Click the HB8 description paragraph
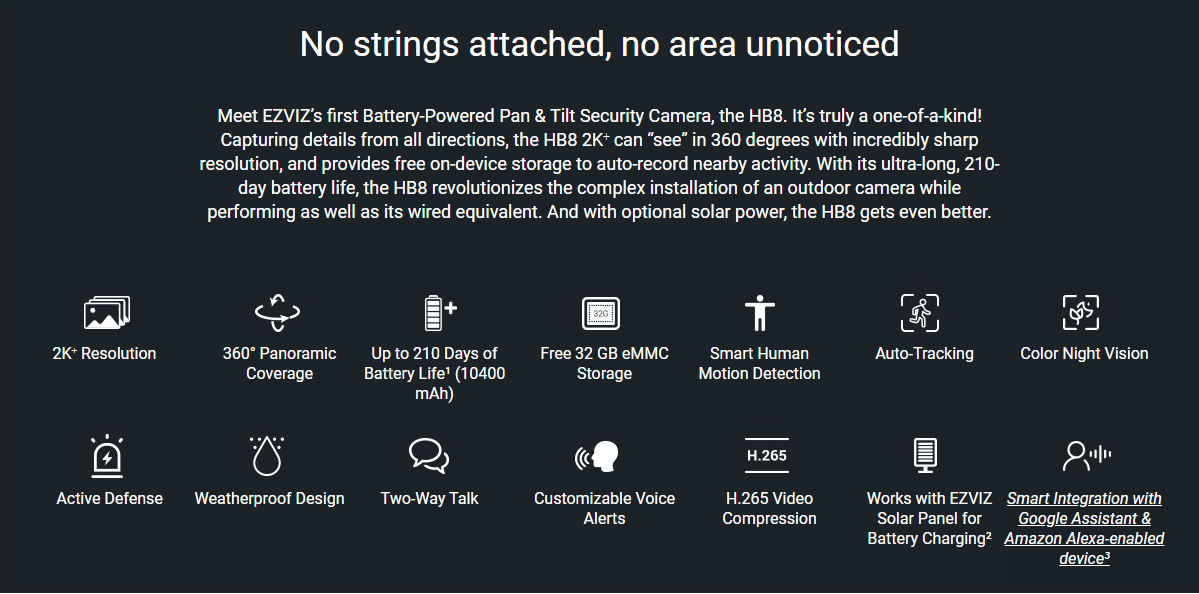Image resolution: width=1199 pixels, height=594 pixels. (600, 164)
